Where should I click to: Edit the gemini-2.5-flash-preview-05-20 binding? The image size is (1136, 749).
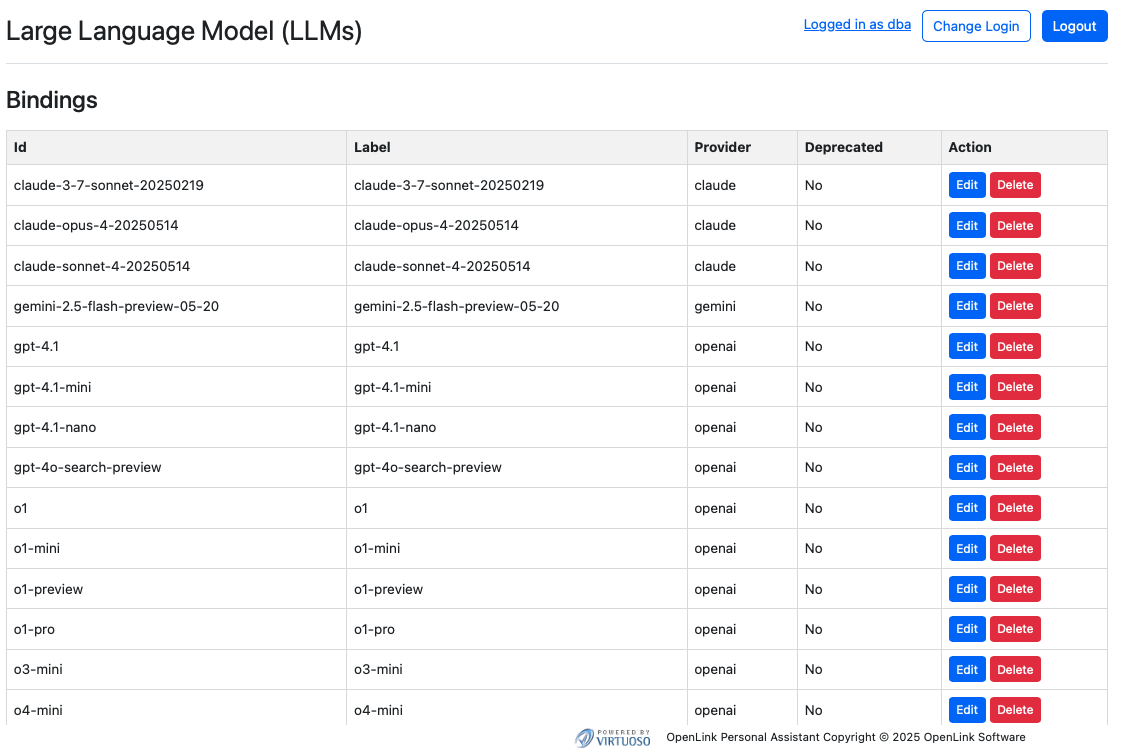967,306
